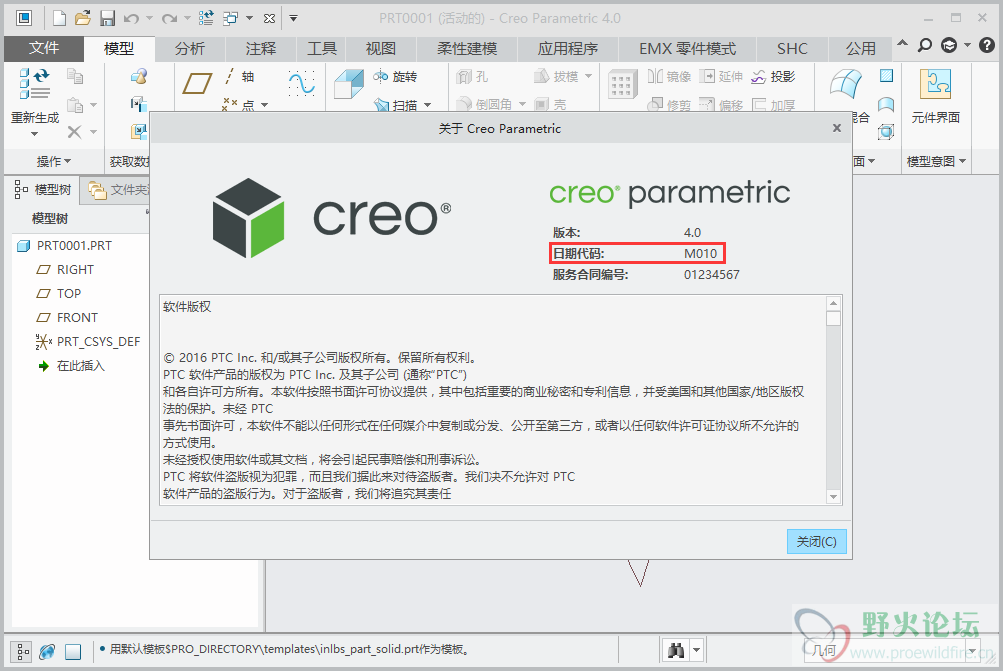Open the 文件 file menu
Viewport: 1003px width, 671px height.
(x=43, y=48)
